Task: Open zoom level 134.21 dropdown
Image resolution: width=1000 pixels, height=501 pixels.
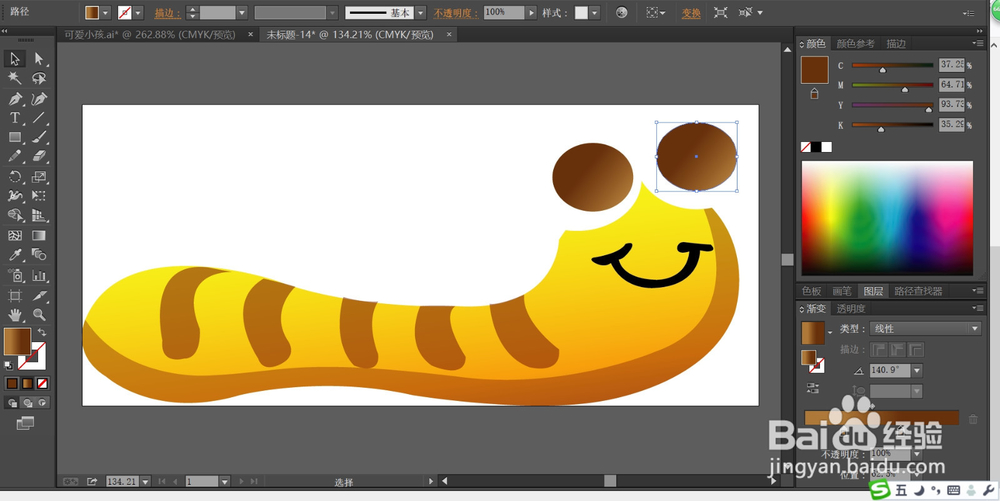Action: point(145,482)
